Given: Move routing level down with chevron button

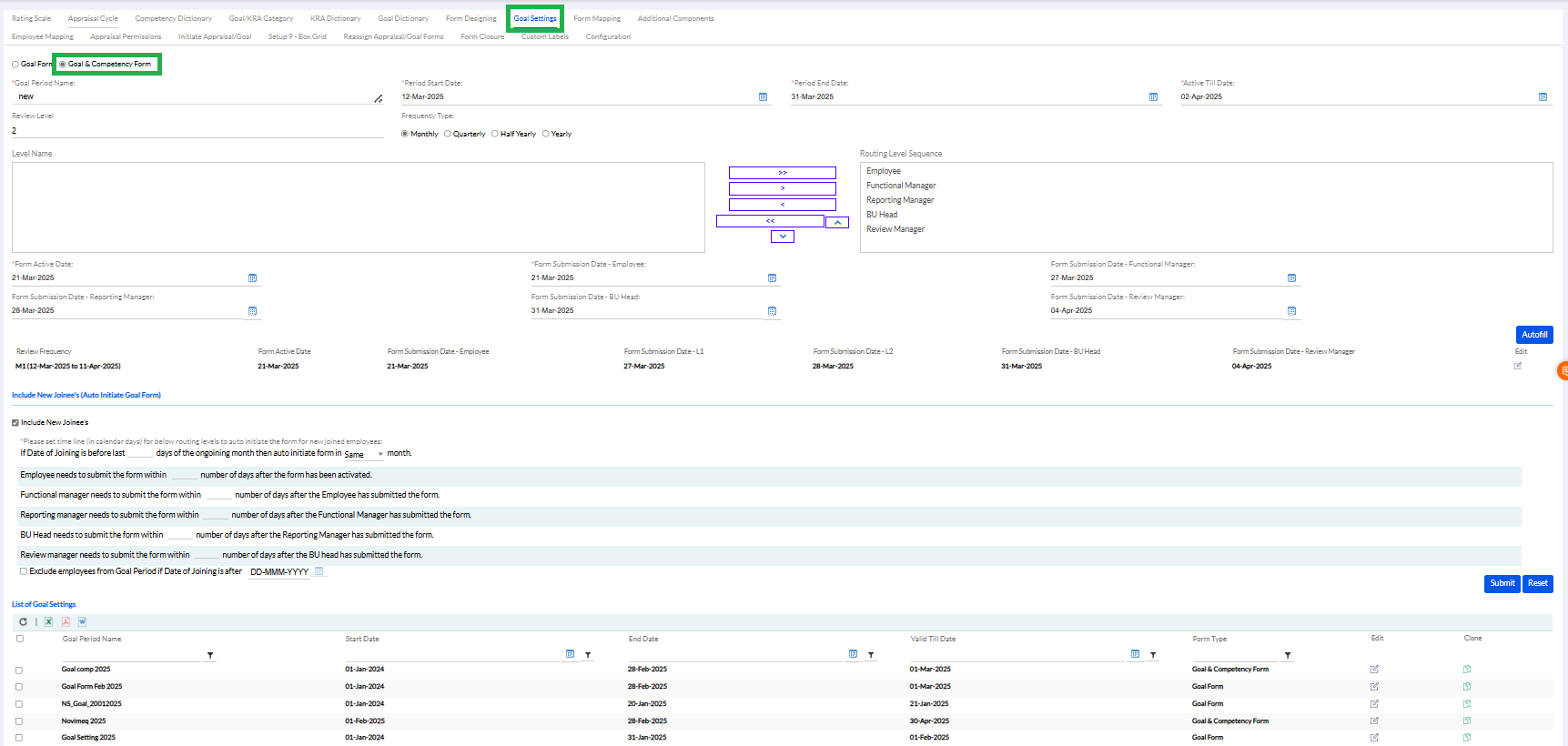Looking at the screenshot, I should coord(782,237).
